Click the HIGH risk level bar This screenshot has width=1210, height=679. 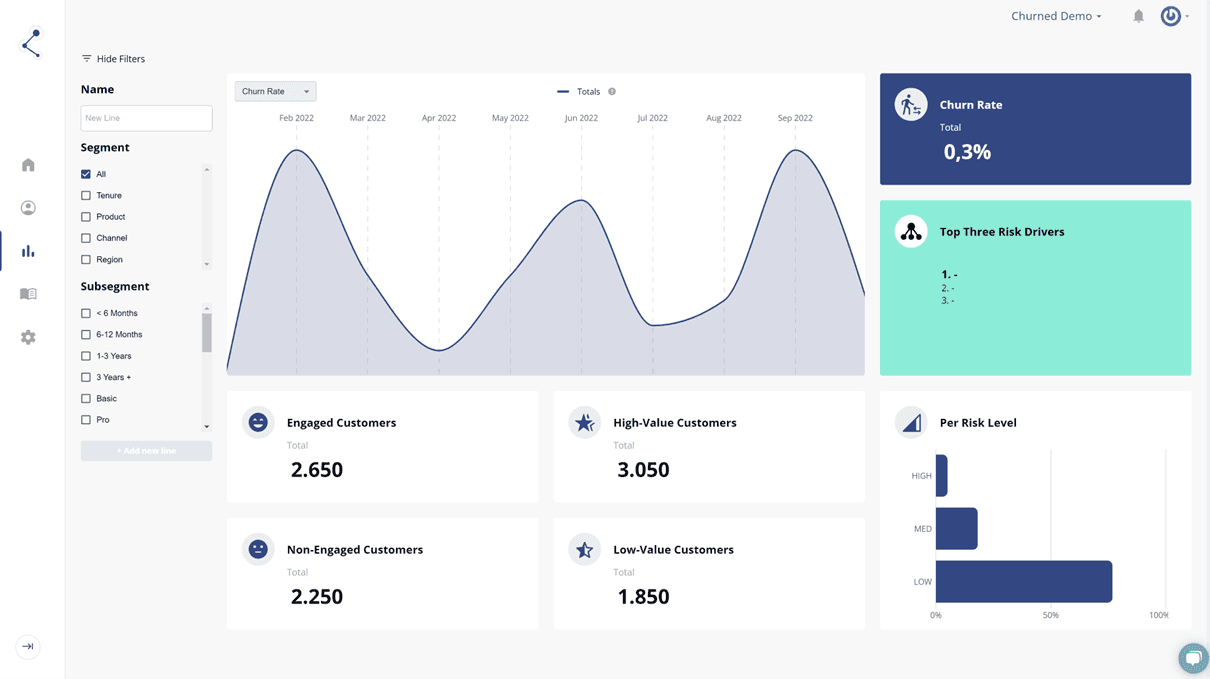pos(942,476)
